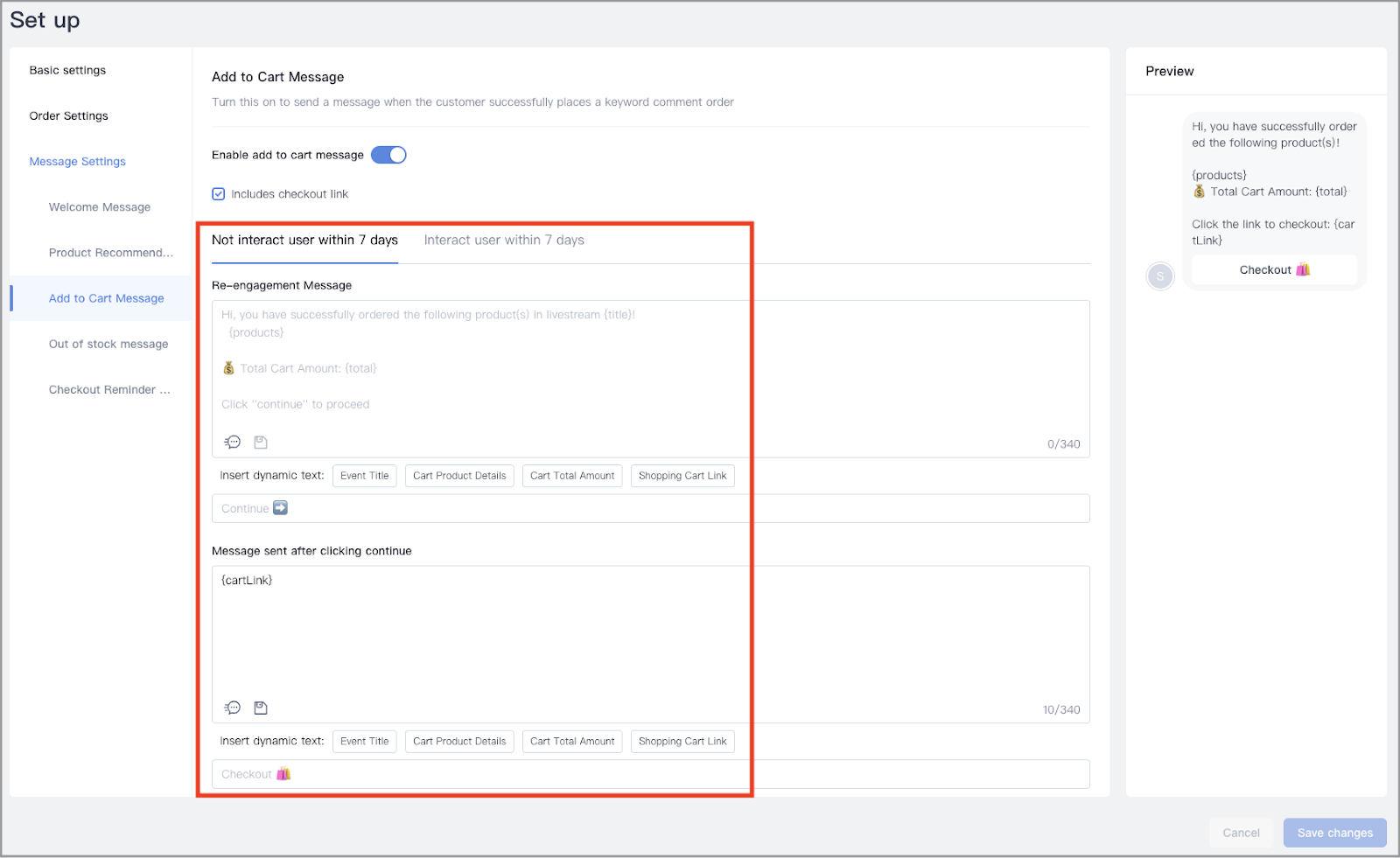
Task: Focus the Checkout button label field
Action: coord(651,774)
